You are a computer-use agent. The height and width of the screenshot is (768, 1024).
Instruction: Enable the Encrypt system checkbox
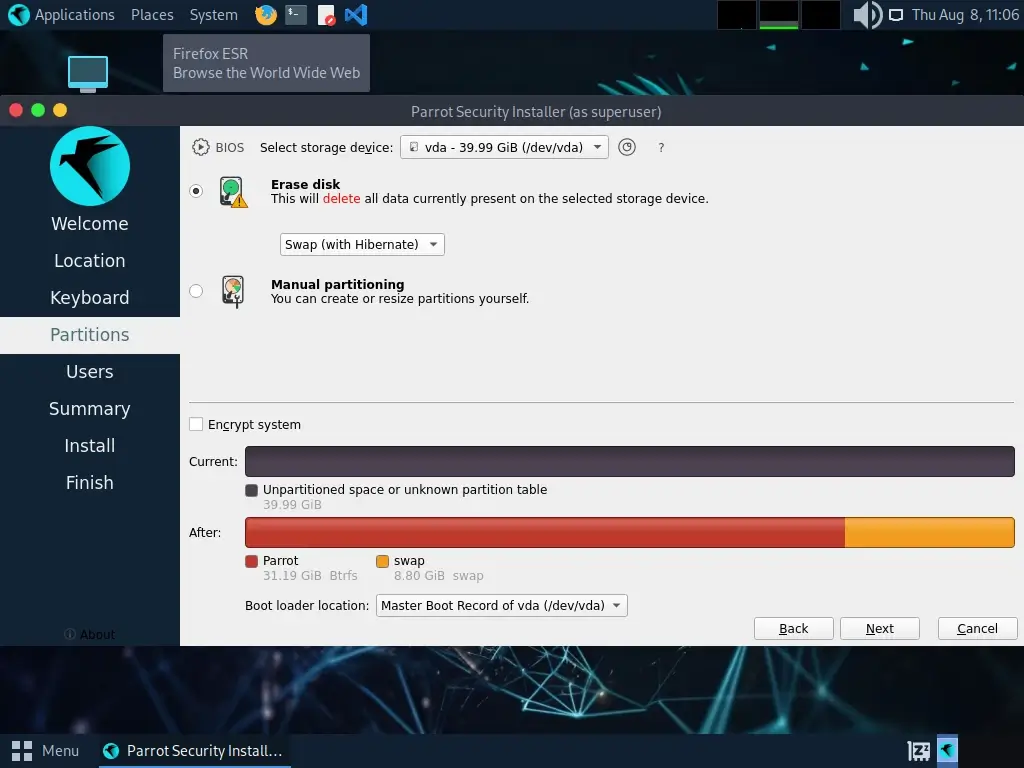(x=197, y=424)
